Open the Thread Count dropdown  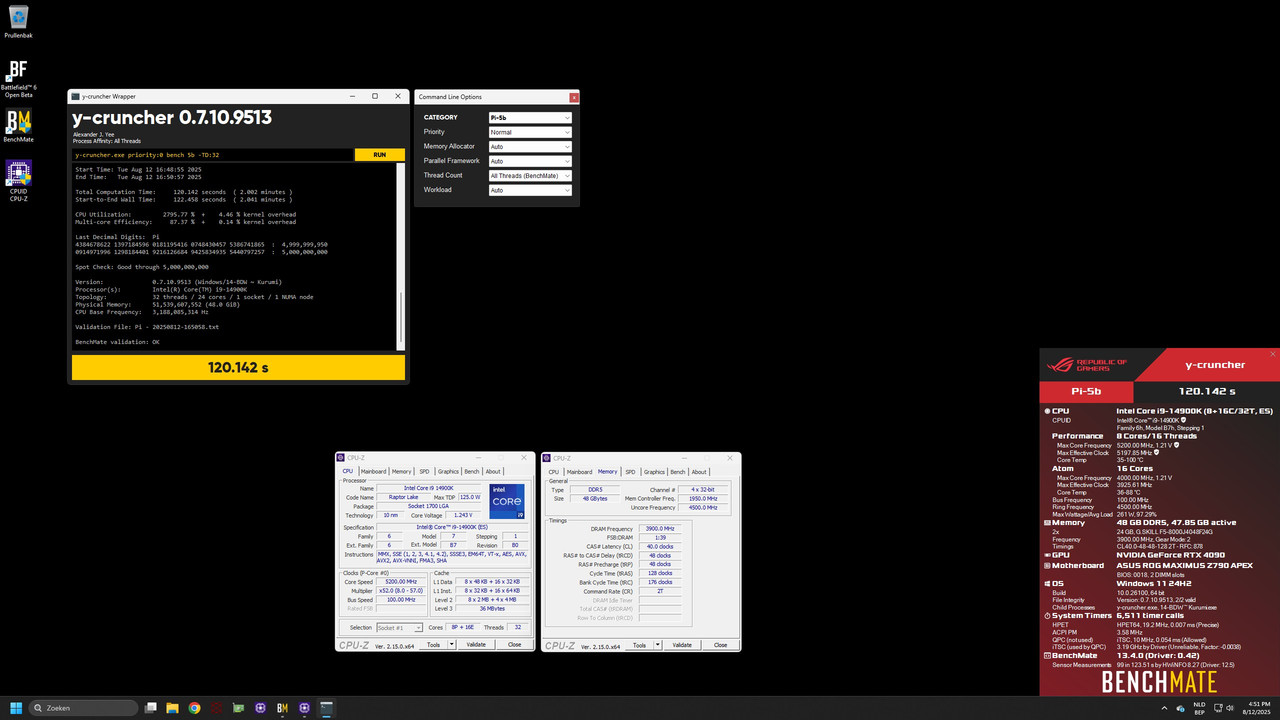pos(530,175)
